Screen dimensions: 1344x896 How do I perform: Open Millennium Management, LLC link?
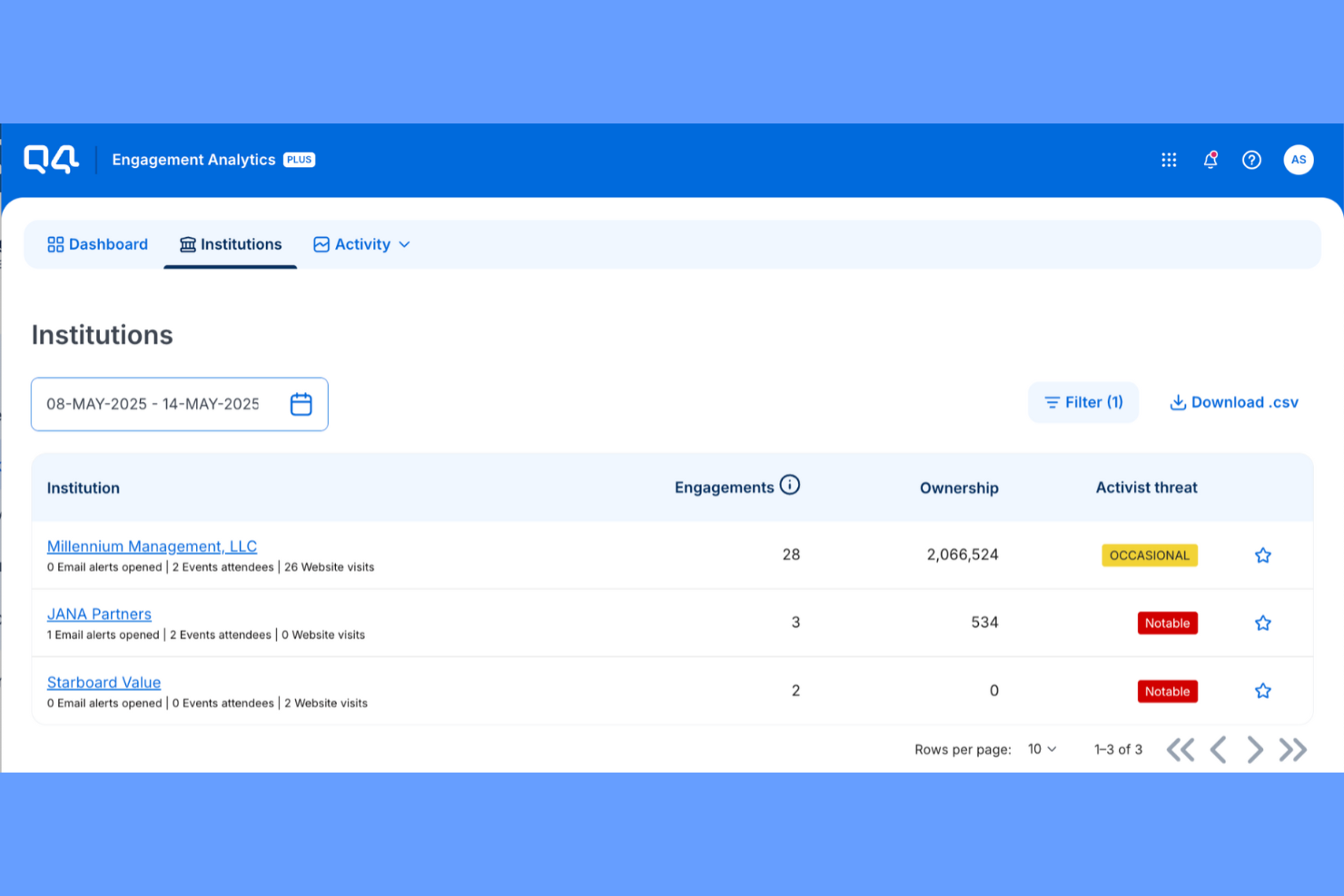click(x=152, y=546)
